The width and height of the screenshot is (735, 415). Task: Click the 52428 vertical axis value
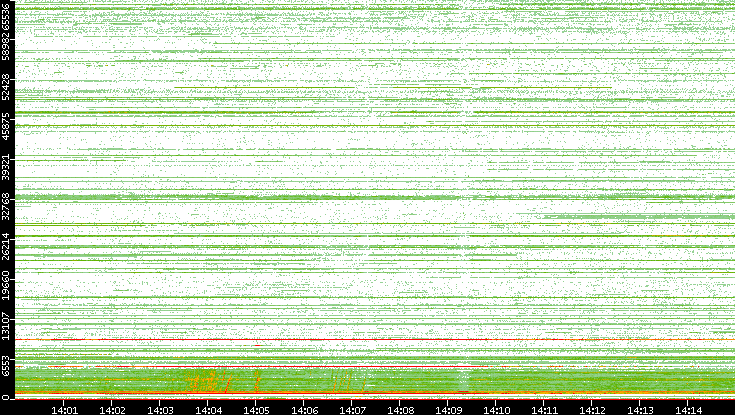point(7,88)
